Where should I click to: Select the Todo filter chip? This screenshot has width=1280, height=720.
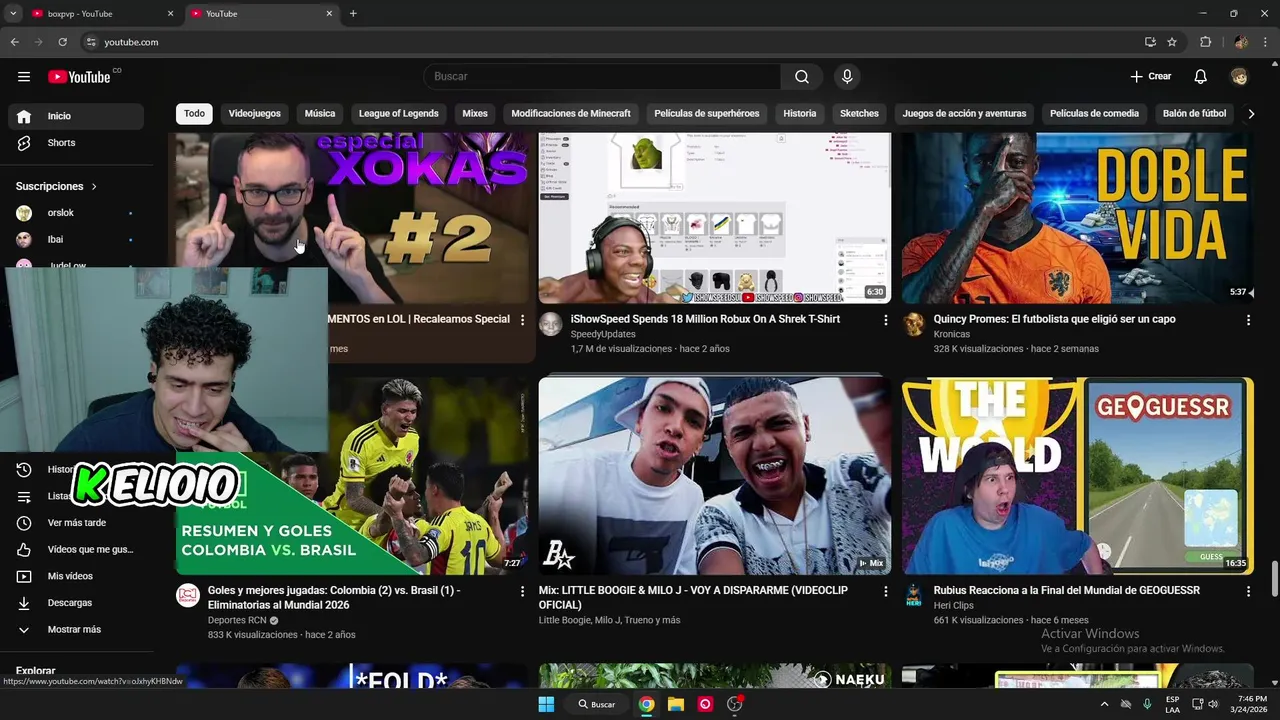194,114
